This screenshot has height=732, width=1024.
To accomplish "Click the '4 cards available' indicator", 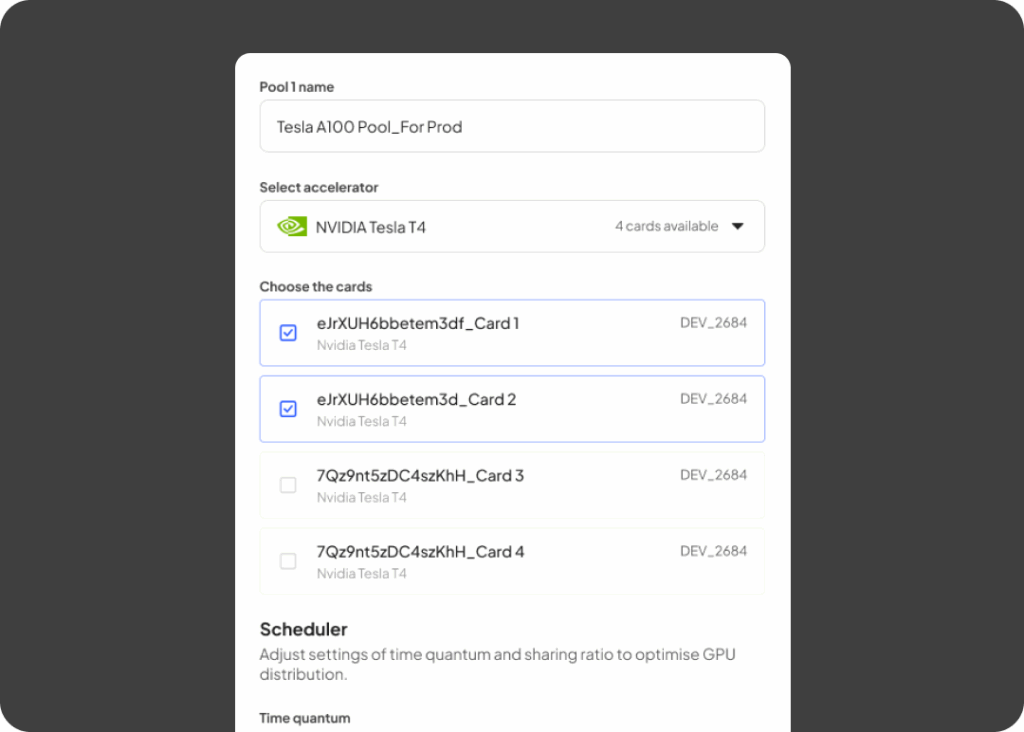I will click(x=666, y=227).
